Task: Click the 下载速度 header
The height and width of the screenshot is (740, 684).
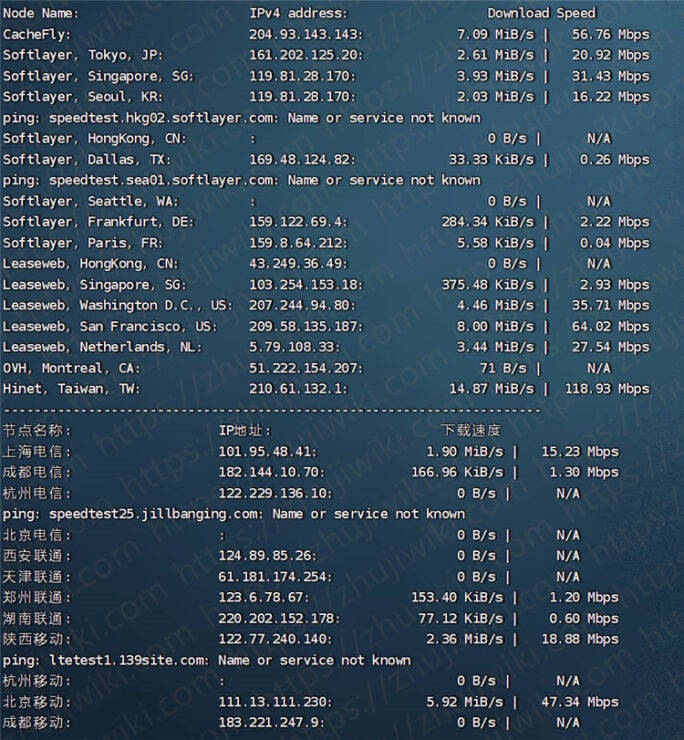Action: tap(471, 430)
